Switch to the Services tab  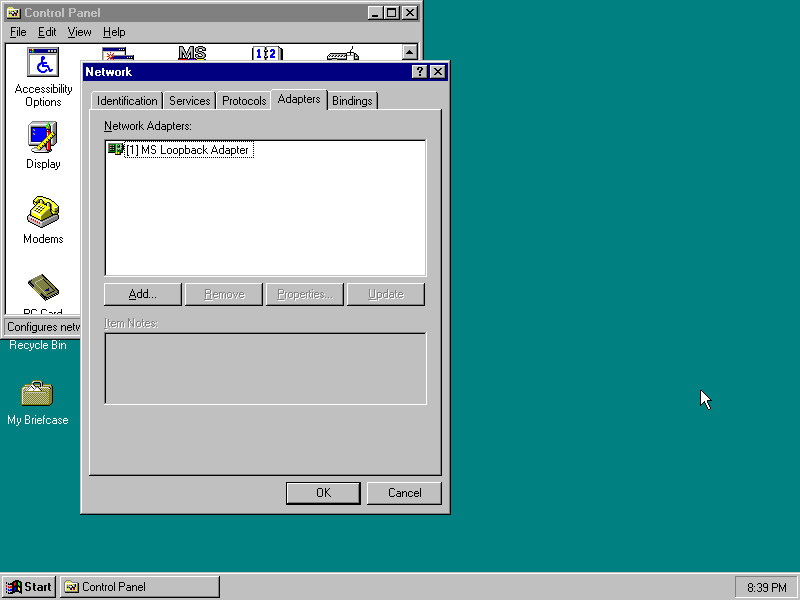(x=189, y=101)
